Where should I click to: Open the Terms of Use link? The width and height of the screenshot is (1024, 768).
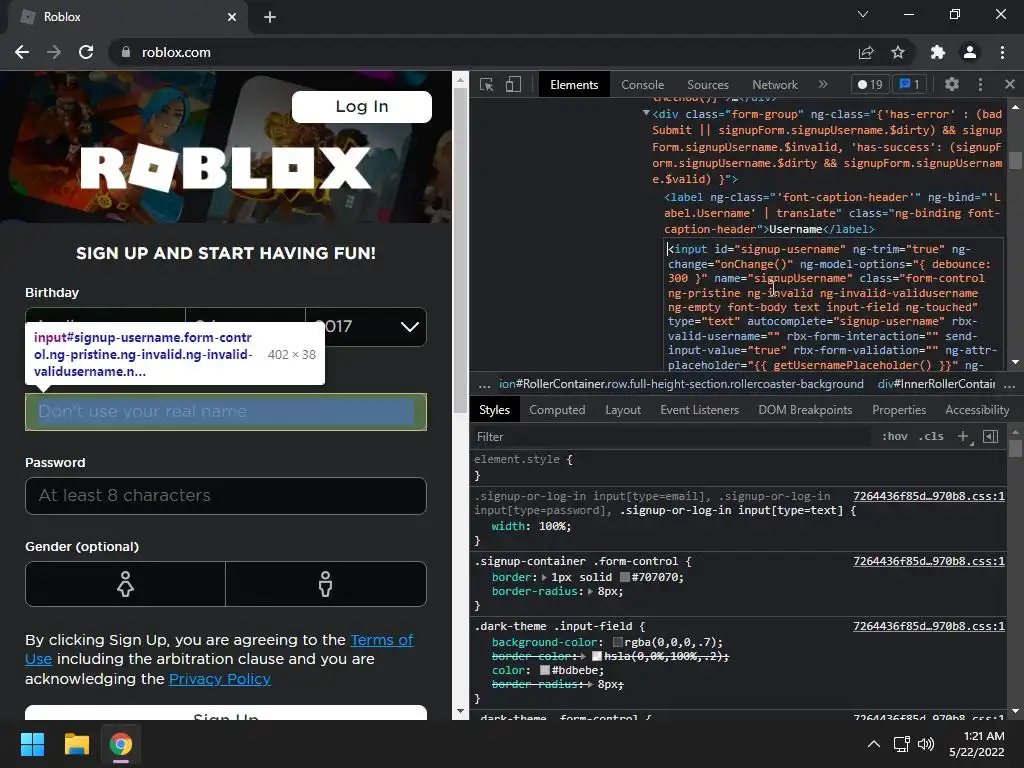[382, 640]
